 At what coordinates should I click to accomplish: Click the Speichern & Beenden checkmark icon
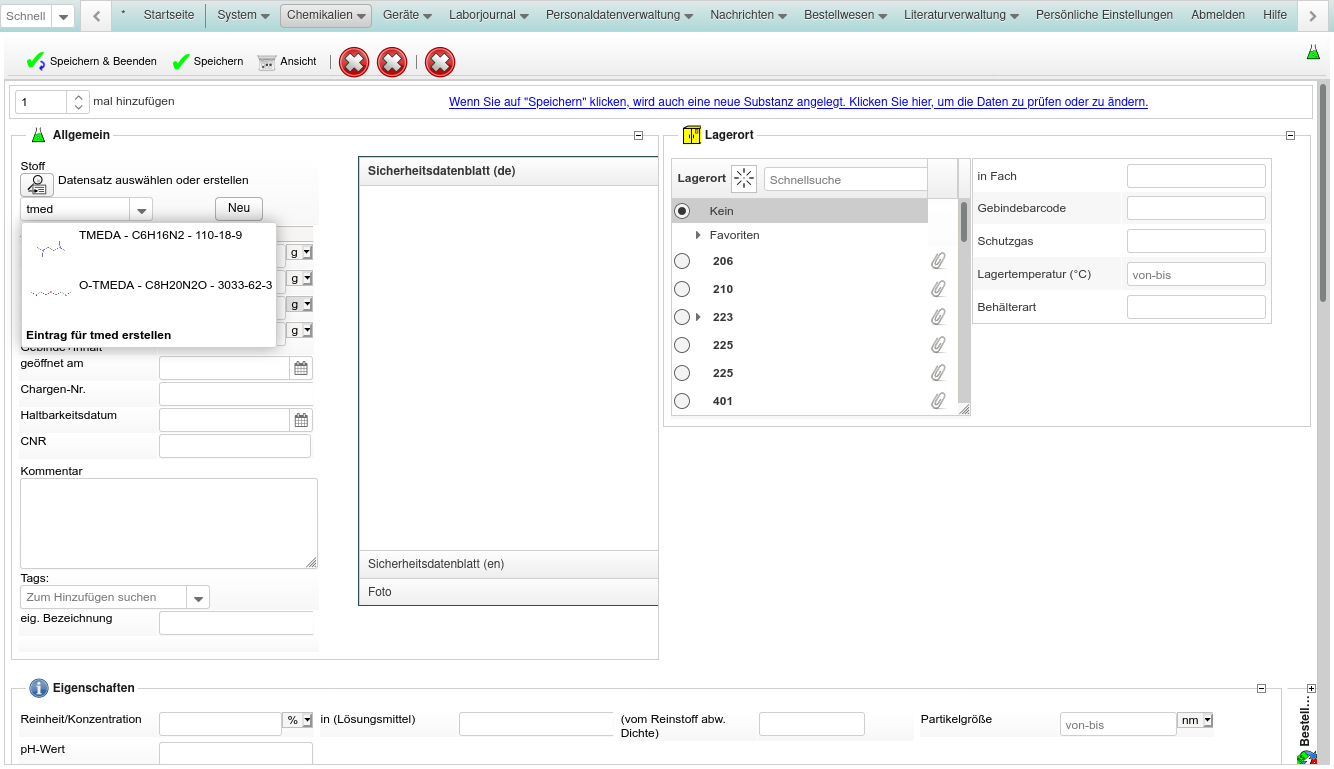36,62
